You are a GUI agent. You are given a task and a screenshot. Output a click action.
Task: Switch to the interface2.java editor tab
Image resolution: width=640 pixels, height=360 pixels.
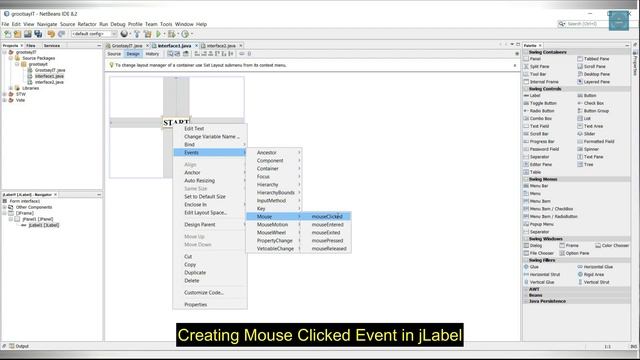tap(221, 46)
